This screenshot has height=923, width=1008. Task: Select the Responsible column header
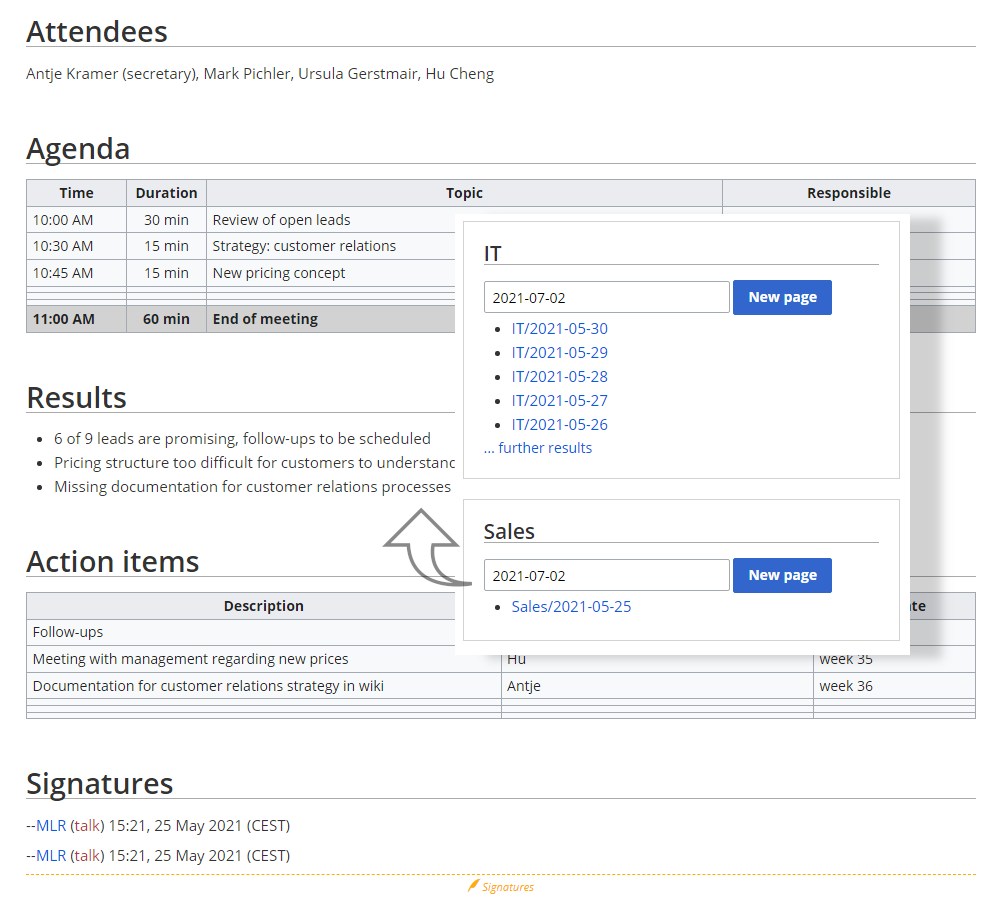(849, 193)
